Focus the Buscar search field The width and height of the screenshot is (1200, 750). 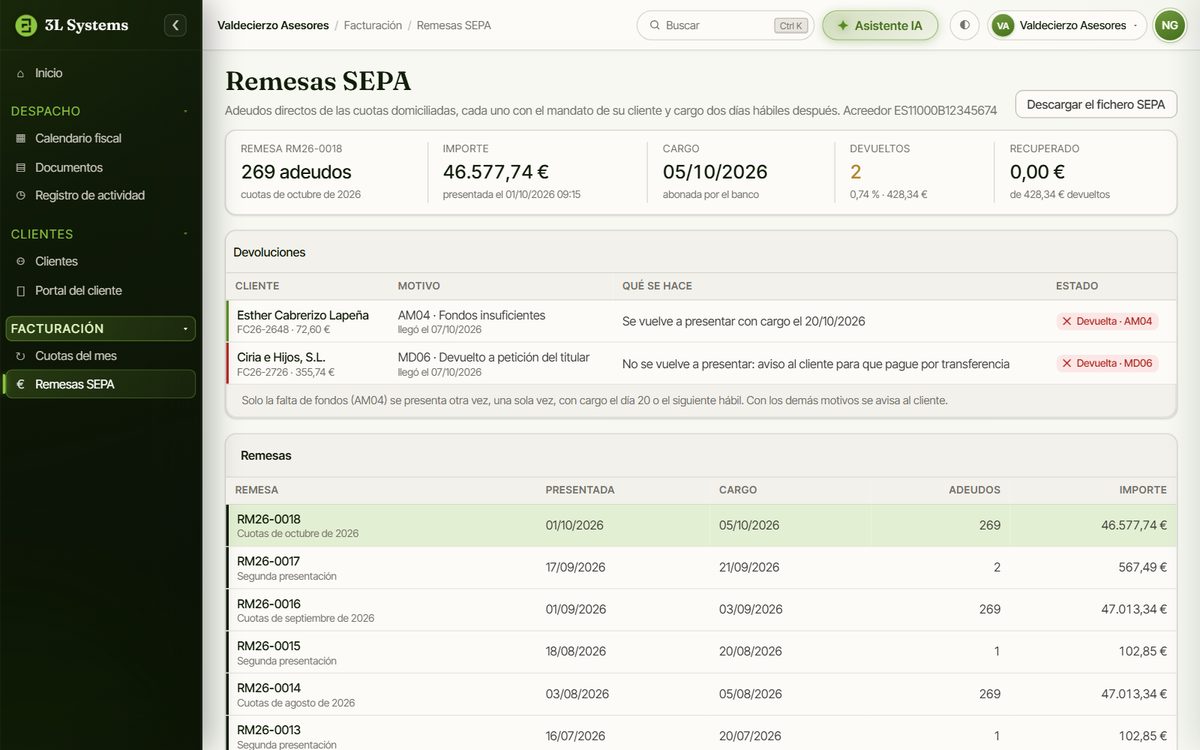pos(725,25)
